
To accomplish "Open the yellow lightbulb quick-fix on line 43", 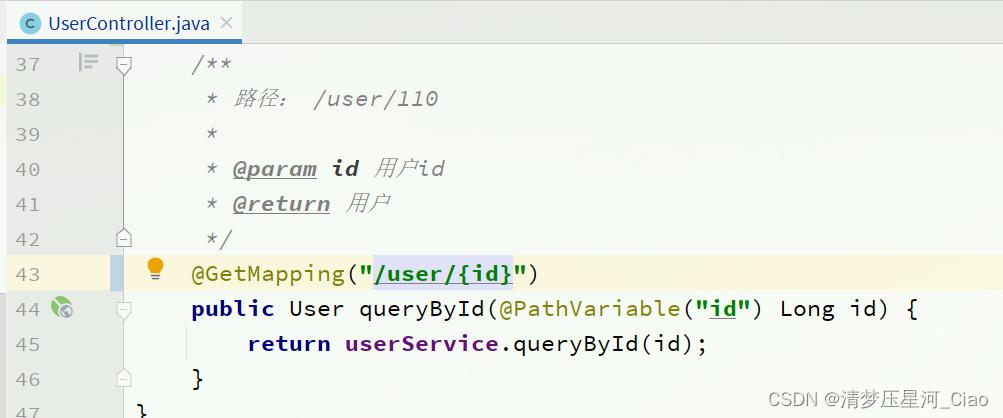I will (155, 269).
